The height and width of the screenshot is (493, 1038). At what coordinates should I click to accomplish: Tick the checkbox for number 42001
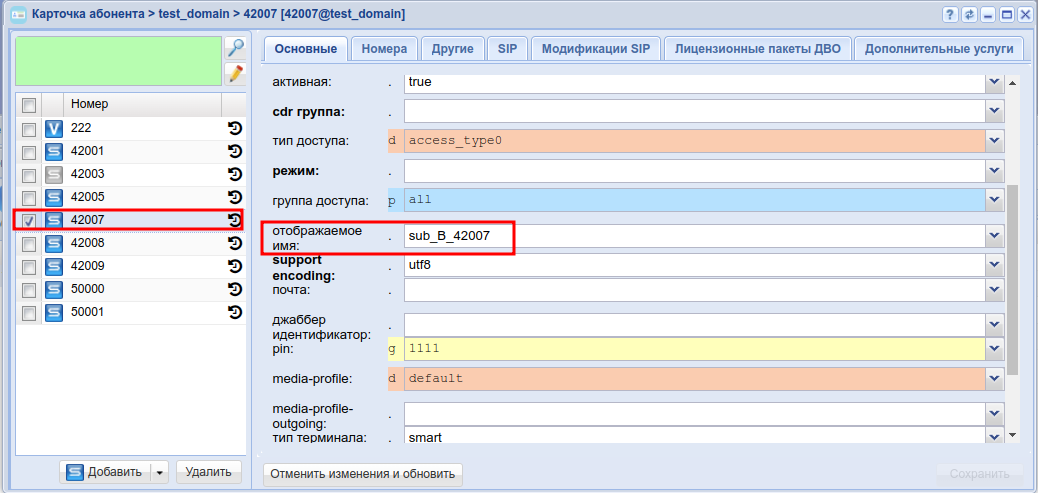pos(29,152)
